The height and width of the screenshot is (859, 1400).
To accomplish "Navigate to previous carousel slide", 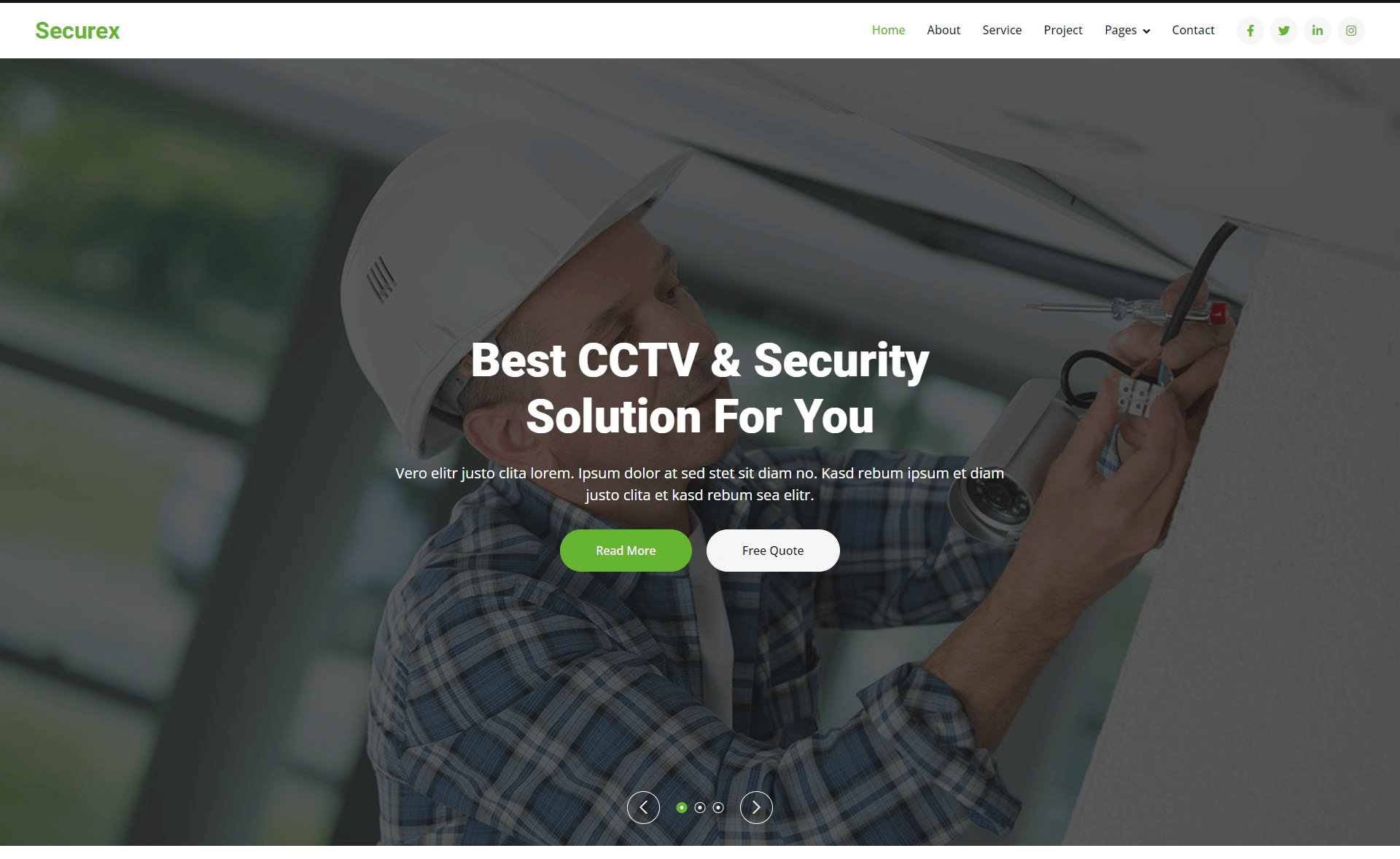I will tap(644, 807).
